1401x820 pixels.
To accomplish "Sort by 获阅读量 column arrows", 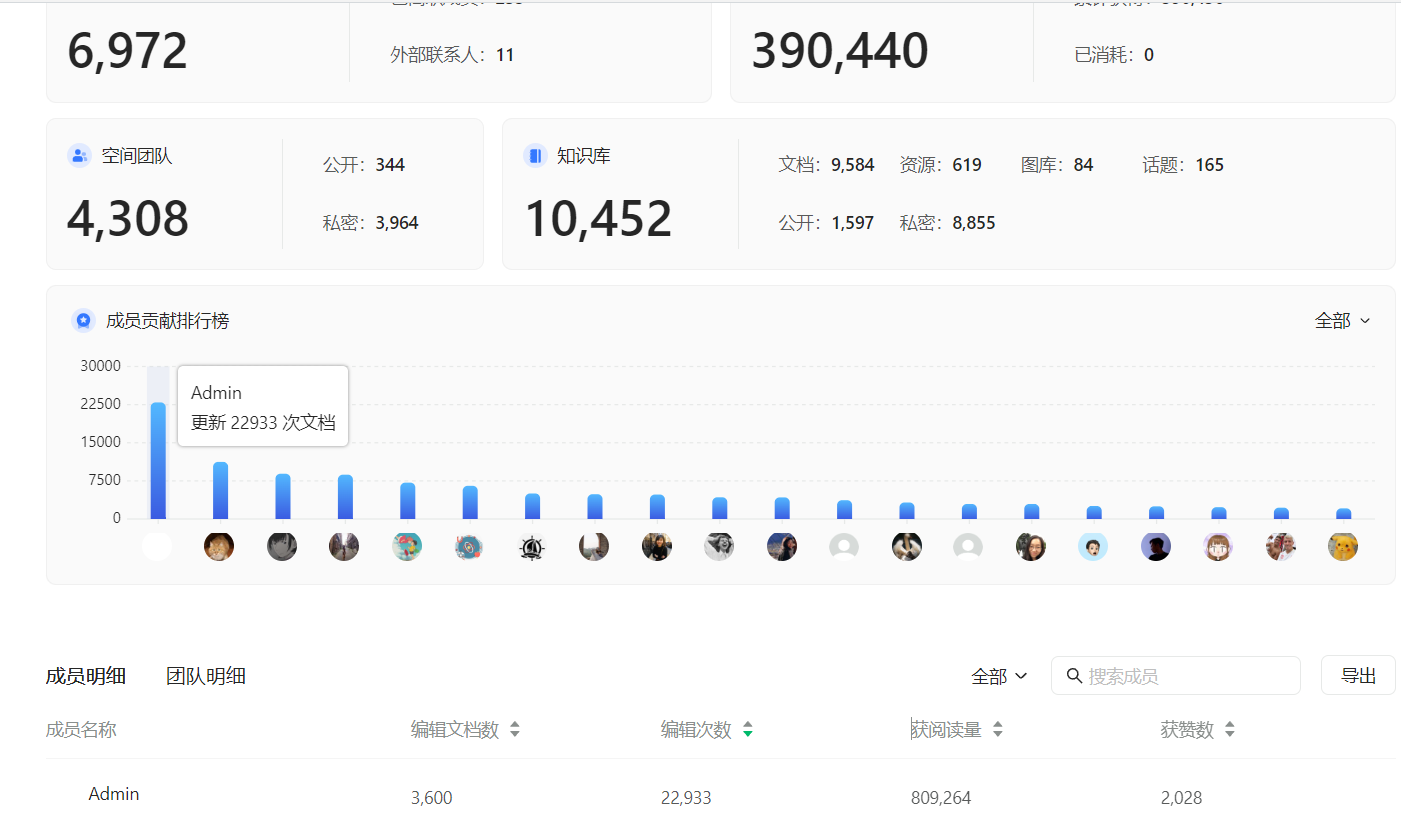I will [x=997, y=730].
